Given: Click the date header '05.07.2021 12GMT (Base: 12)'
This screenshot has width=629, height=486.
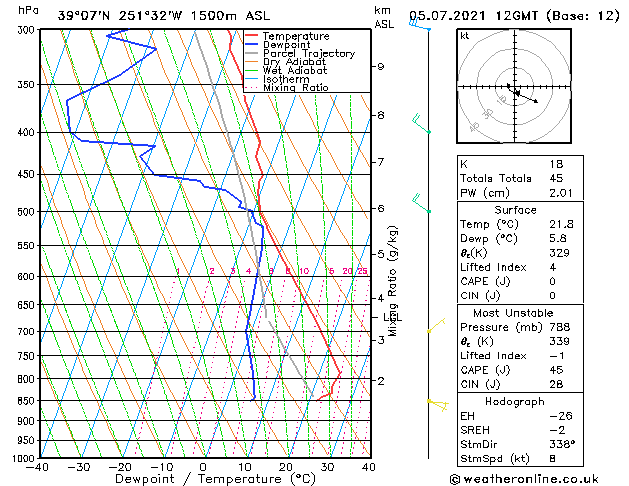Looking at the screenshot, I should (x=514, y=16).
